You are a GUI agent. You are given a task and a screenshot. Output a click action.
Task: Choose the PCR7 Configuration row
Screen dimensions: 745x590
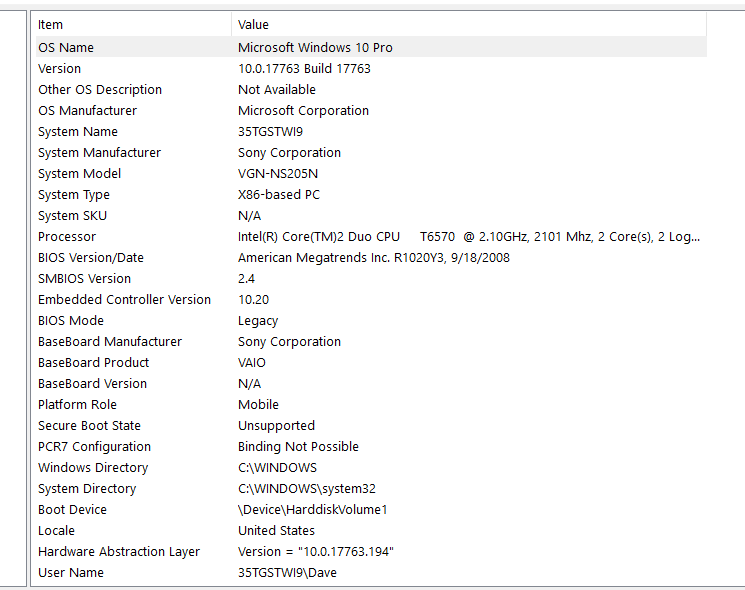(94, 446)
